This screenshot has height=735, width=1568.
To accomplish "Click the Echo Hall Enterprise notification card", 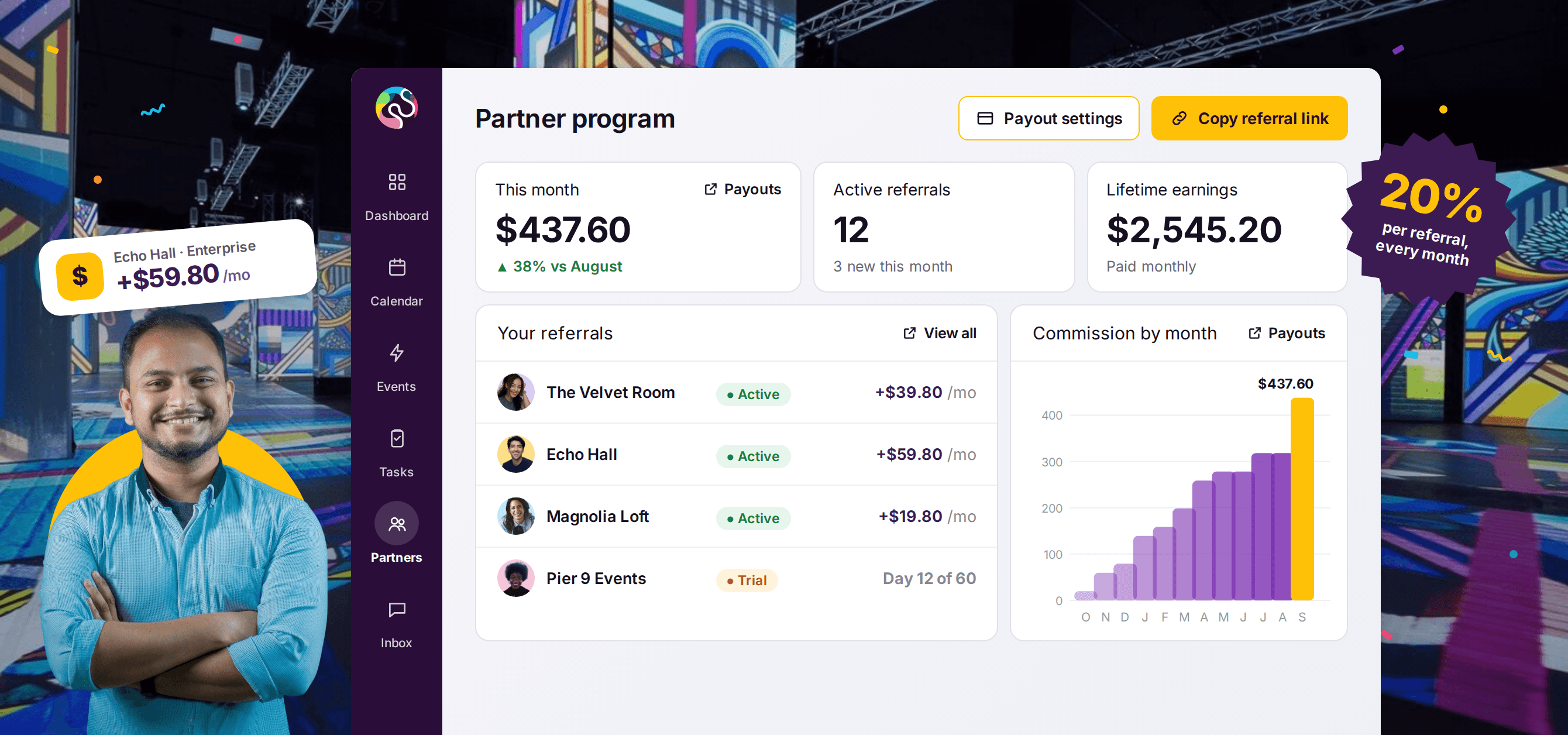I will click(x=178, y=267).
